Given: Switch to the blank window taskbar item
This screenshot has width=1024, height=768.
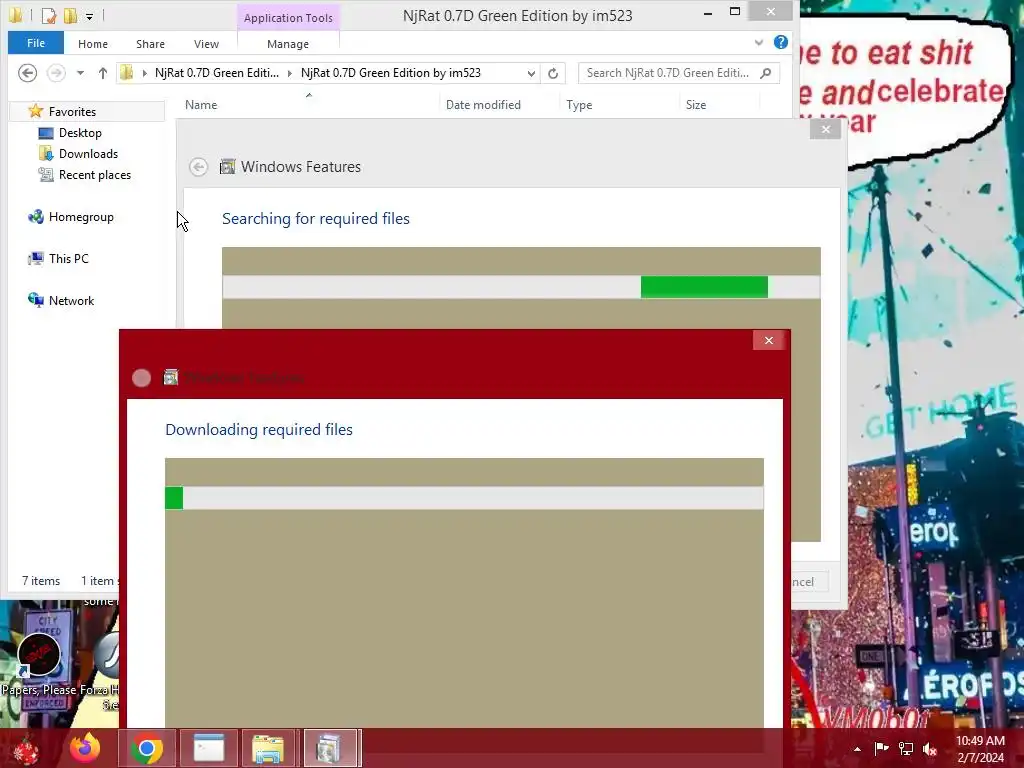Looking at the screenshot, I should pos(209,748).
